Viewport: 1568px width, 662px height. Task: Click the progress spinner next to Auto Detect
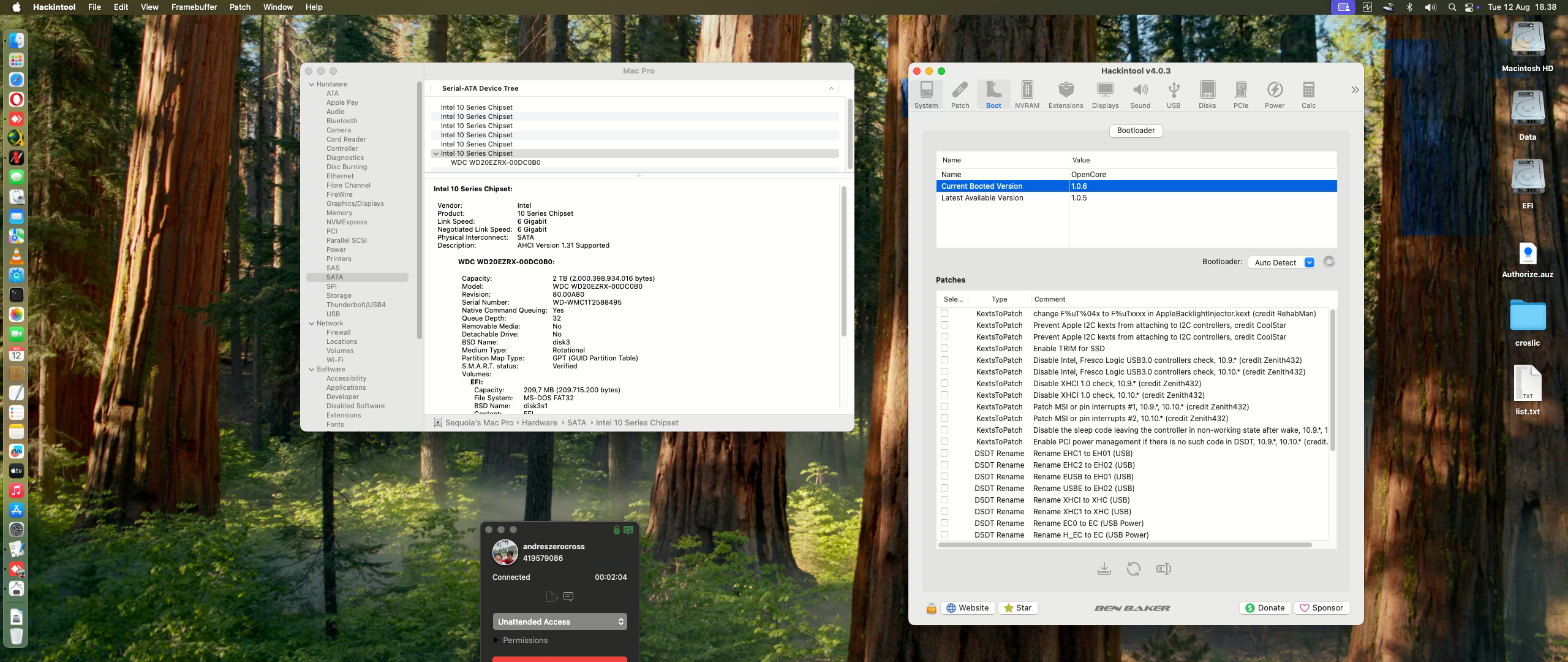click(x=1329, y=262)
